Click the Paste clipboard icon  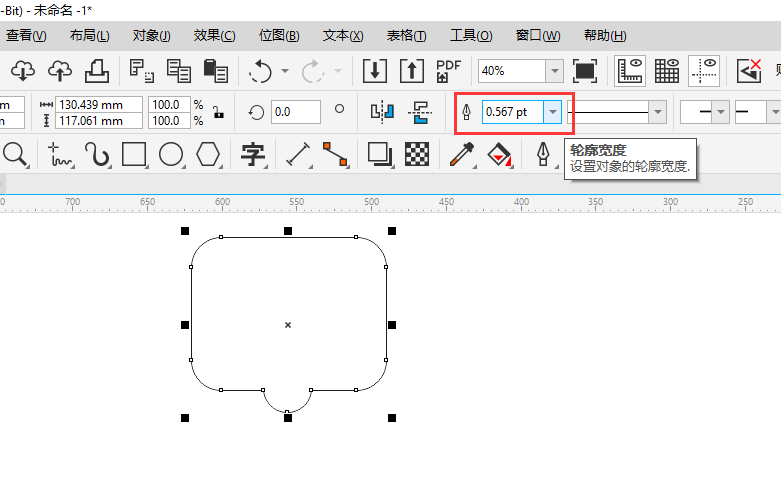coord(216,71)
